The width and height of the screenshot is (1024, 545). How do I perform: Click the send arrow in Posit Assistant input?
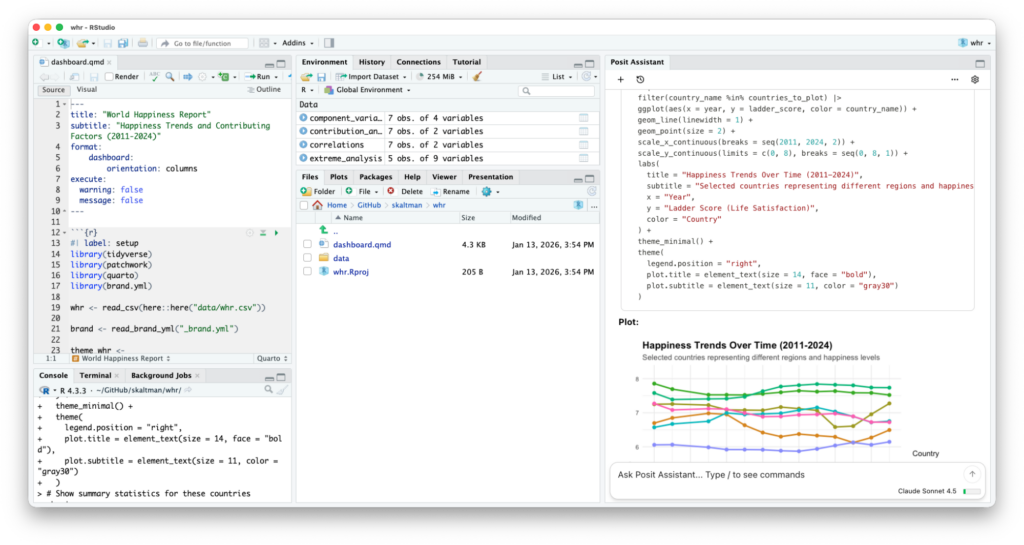(x=972, y=475)
